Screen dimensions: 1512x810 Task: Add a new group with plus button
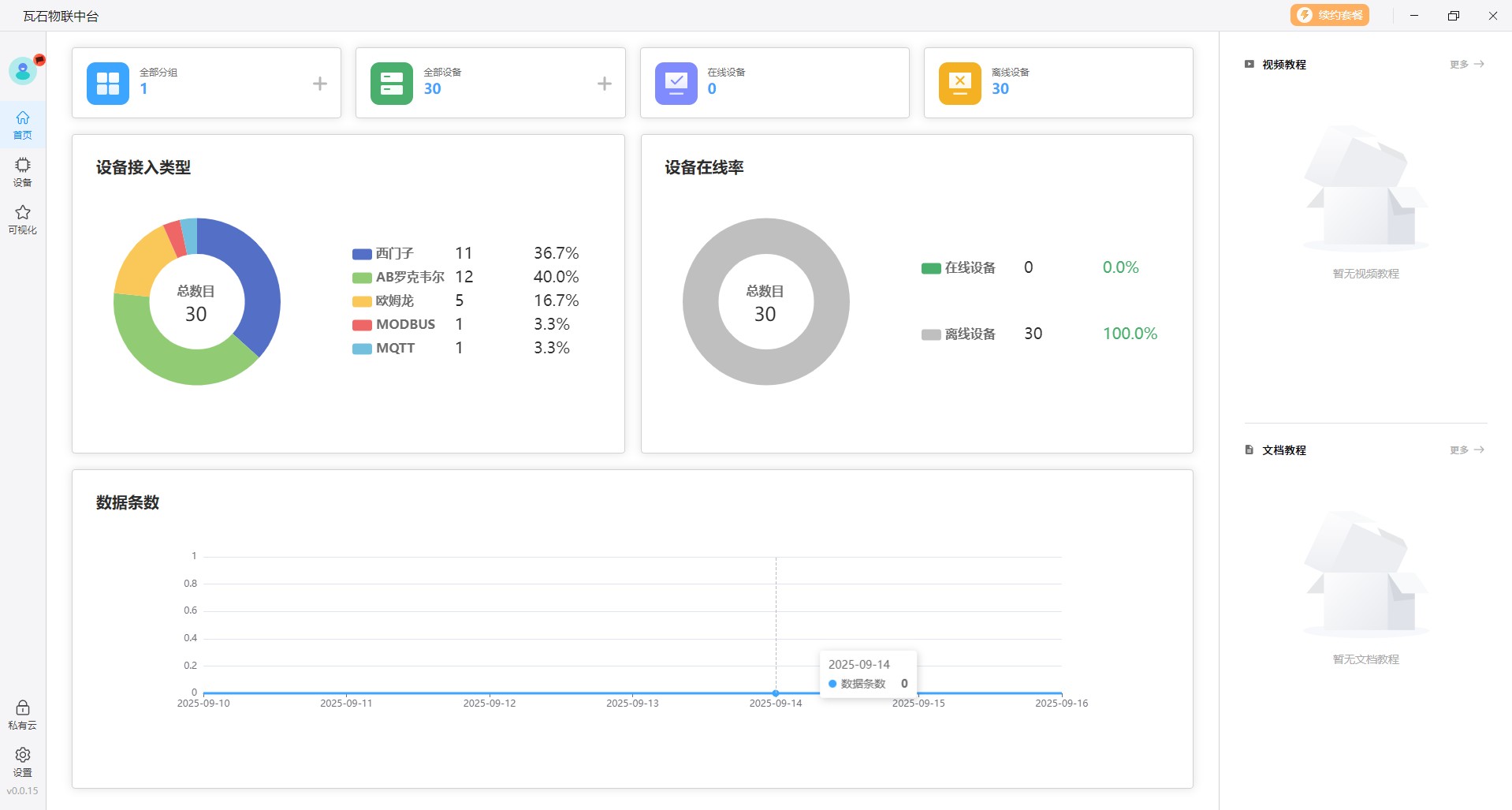(x=320, y=84)
